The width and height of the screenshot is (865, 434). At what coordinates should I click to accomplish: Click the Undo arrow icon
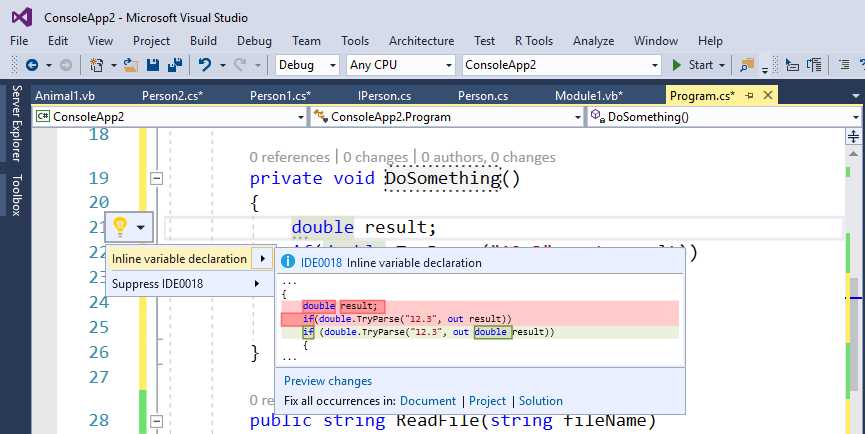click(205, 65)
